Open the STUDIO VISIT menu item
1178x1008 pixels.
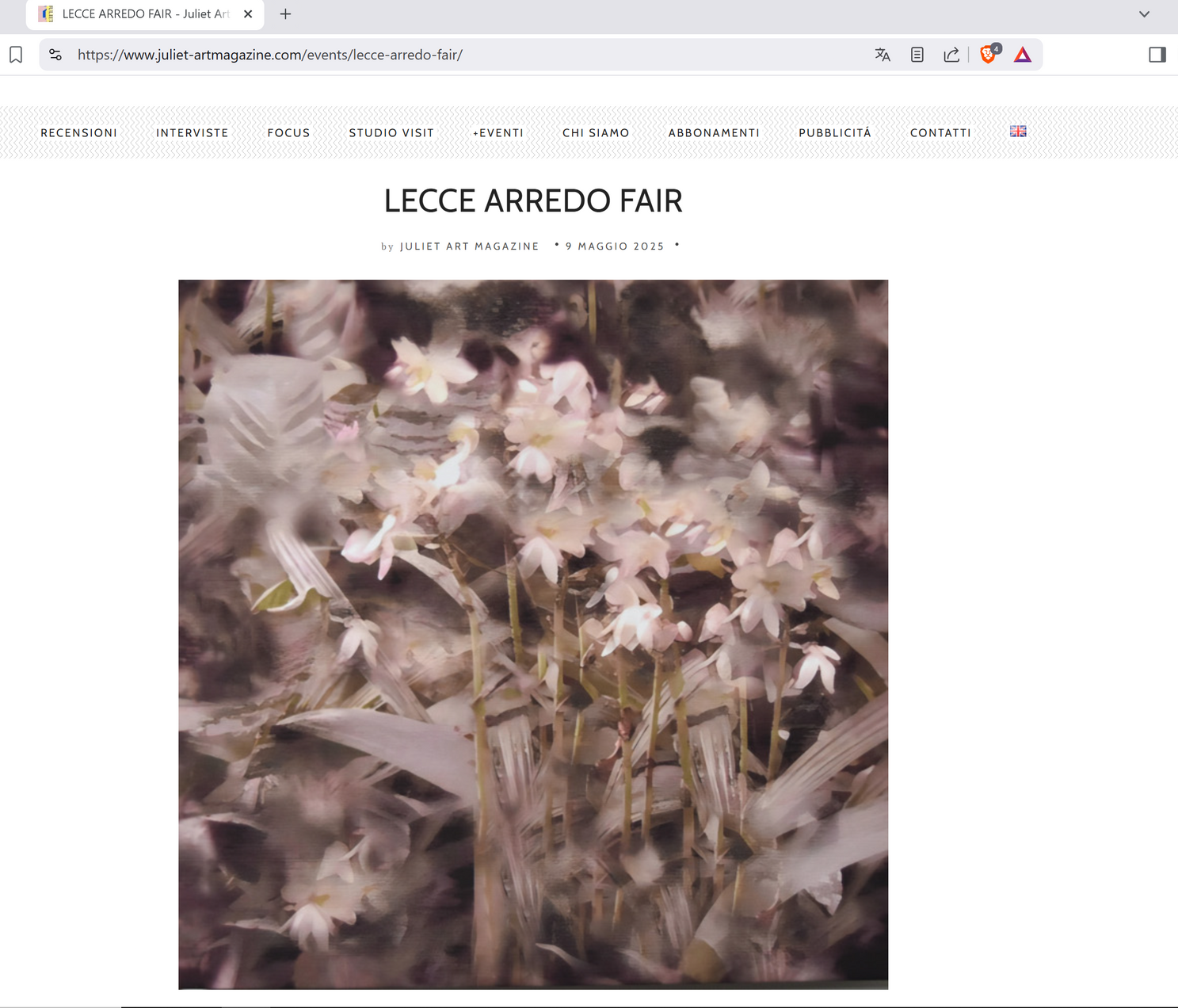pyautogui.click(x=391, y=133)
